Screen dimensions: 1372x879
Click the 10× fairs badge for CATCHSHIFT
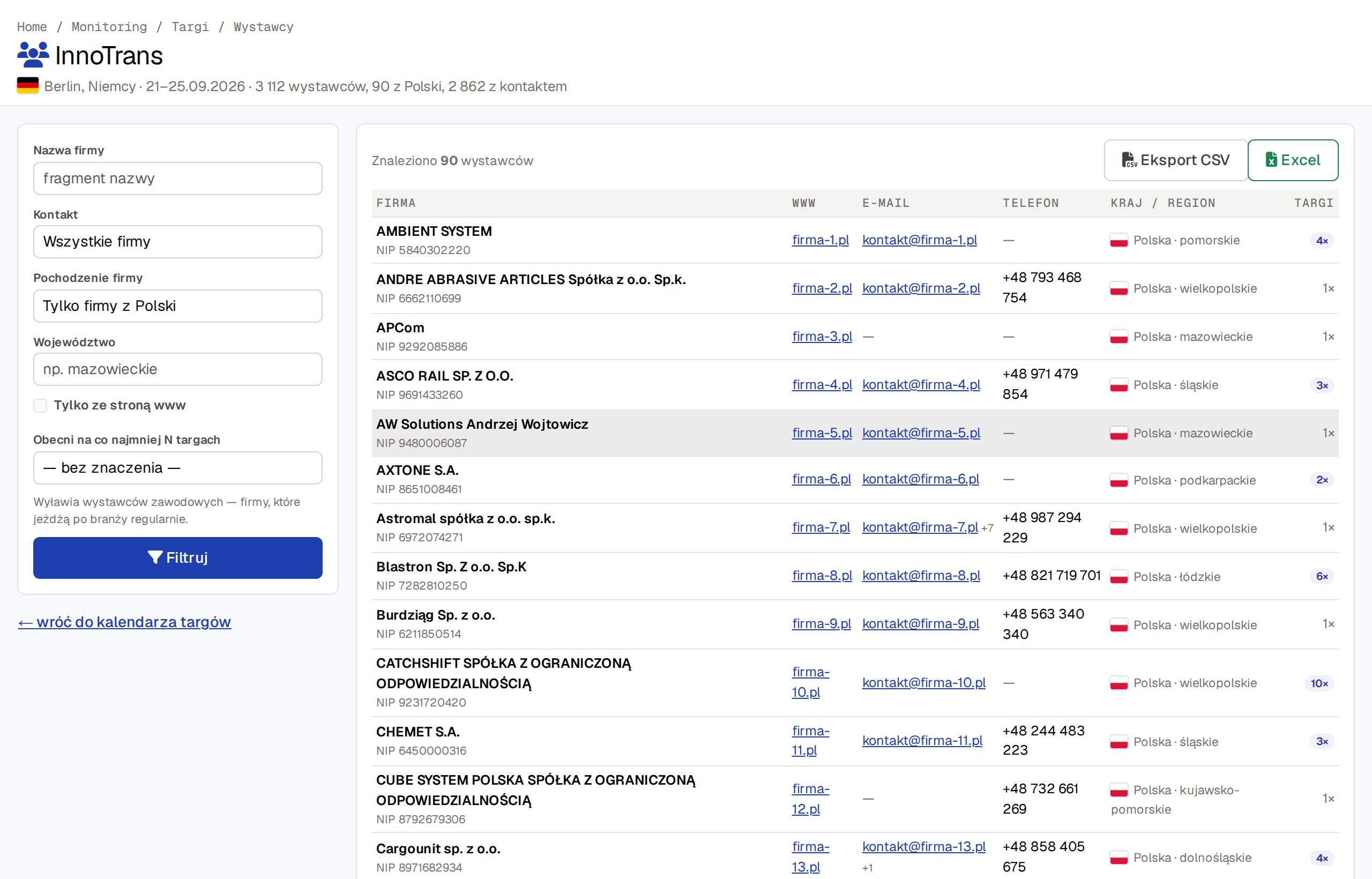pos(1319,683)
